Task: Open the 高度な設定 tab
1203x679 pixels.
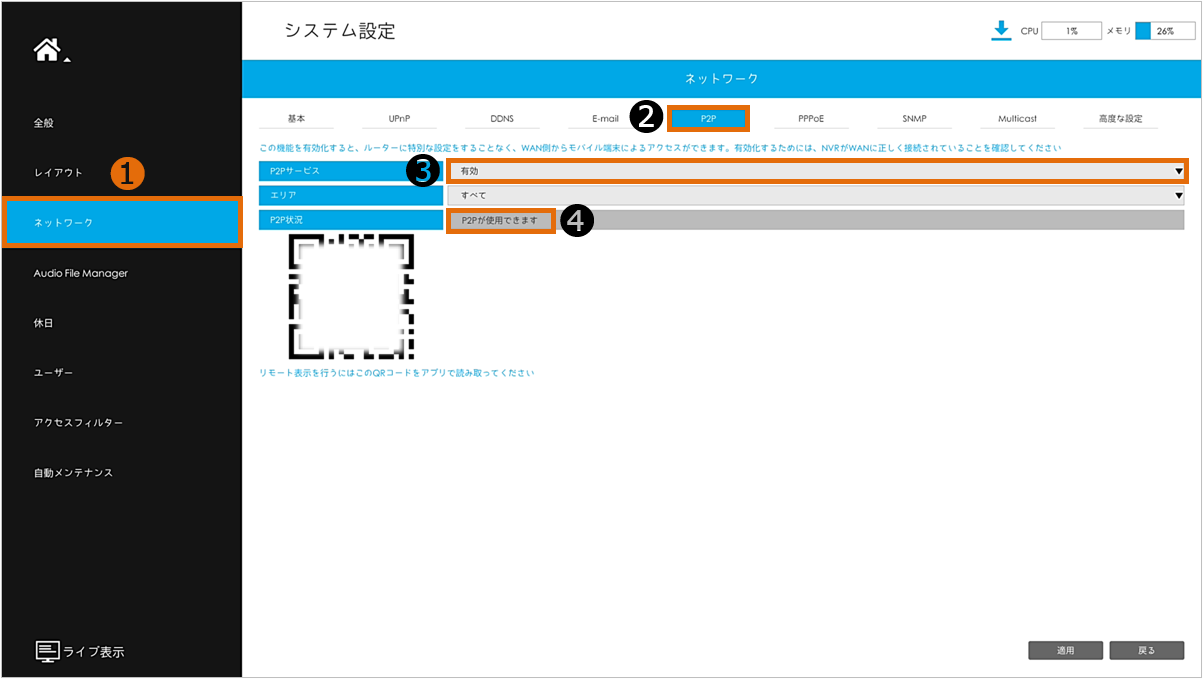Action: click(x=1120, y=119)
